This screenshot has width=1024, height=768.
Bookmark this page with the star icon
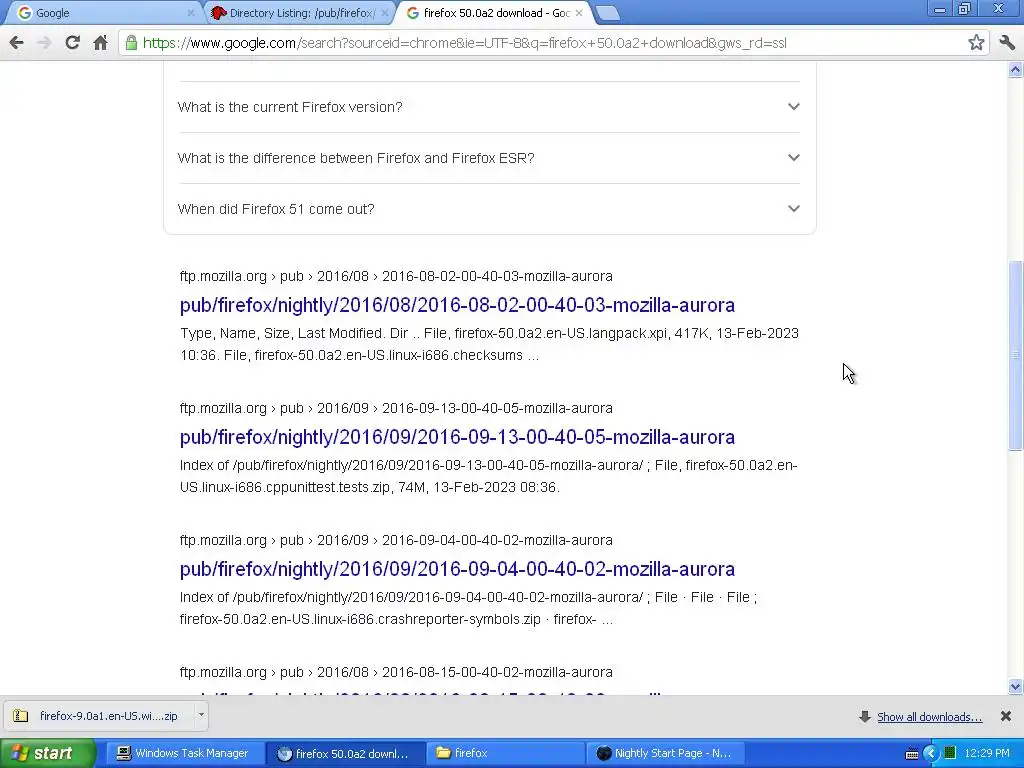976,43
